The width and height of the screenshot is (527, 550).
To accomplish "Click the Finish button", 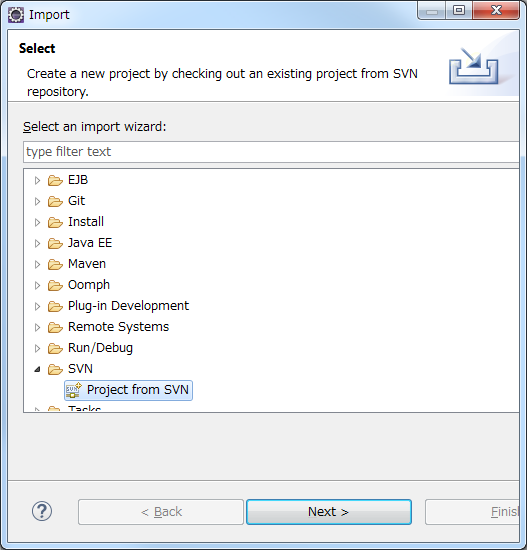I will coord(472,512).
